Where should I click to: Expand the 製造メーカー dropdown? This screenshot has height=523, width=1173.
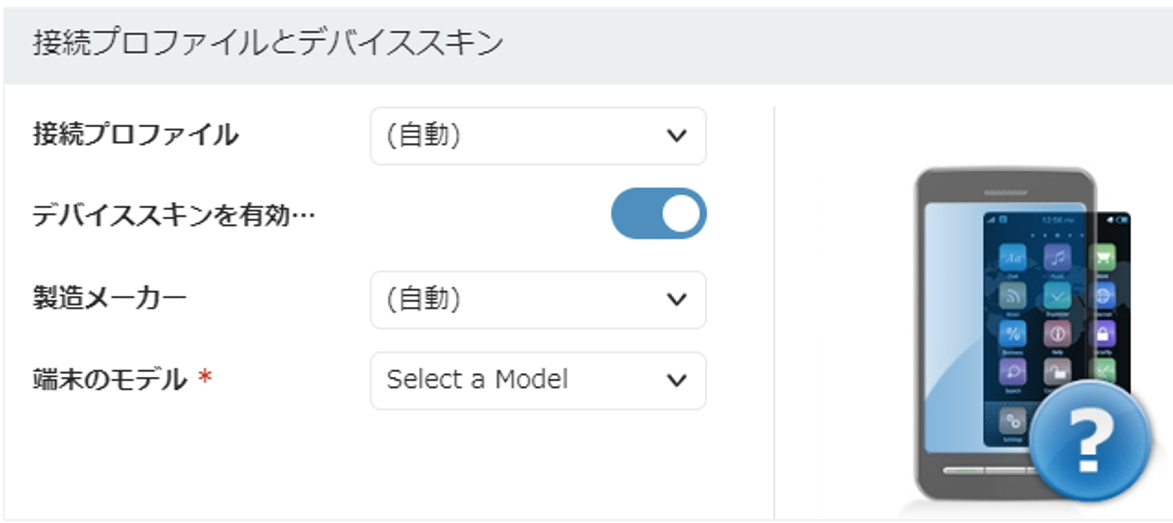[x=538, y=299]
